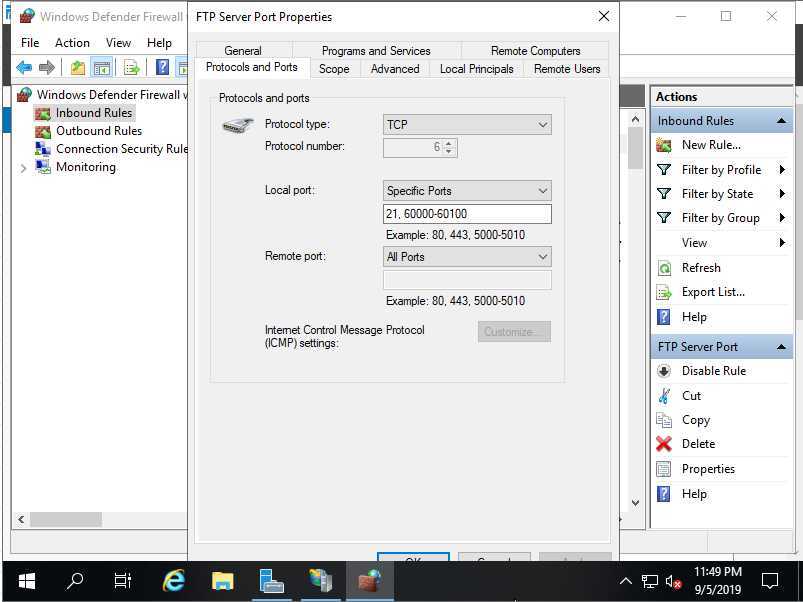
Task: Open Filter by Group submenu
Action: pyautogui.click(x=721, y=218)
